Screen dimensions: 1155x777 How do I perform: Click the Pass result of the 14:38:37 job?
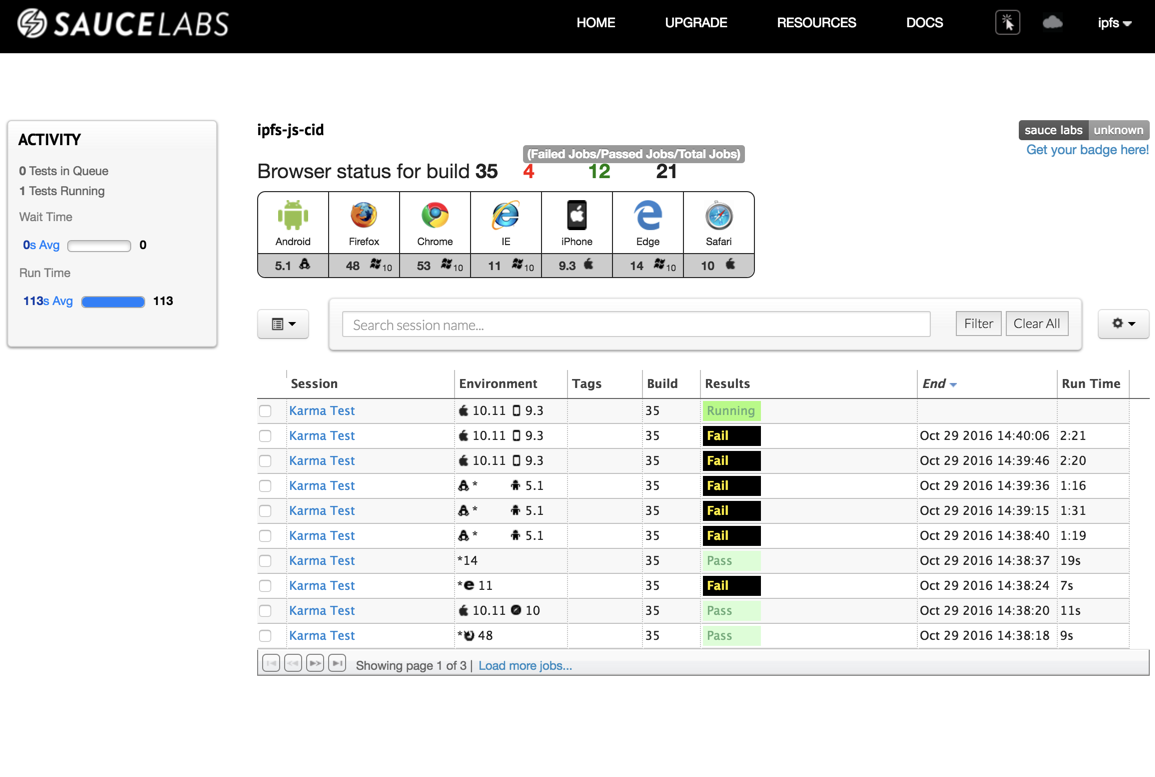[x=731, y=561]
